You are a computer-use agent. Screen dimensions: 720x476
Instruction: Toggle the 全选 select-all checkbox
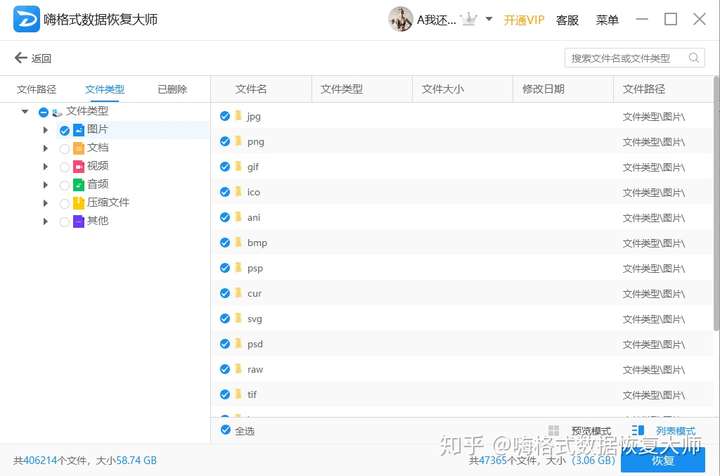225,430
